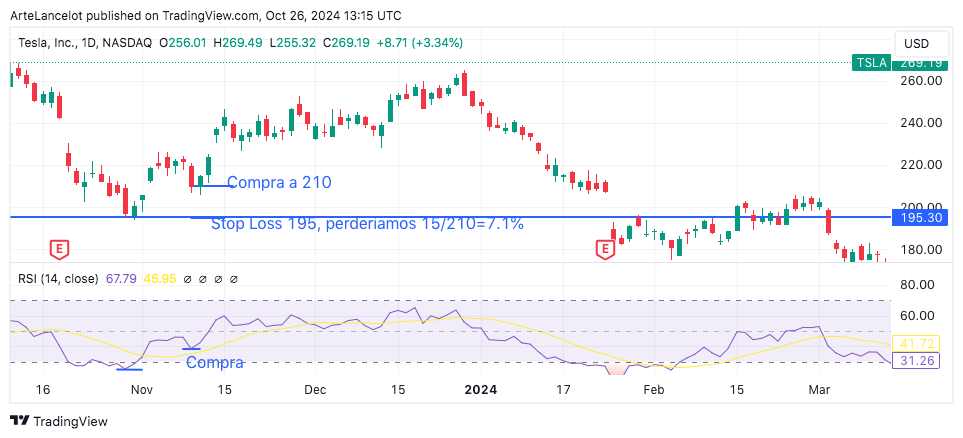Click the purple RSI value 67.79
963x438 pixels.
tap(122, 279)
